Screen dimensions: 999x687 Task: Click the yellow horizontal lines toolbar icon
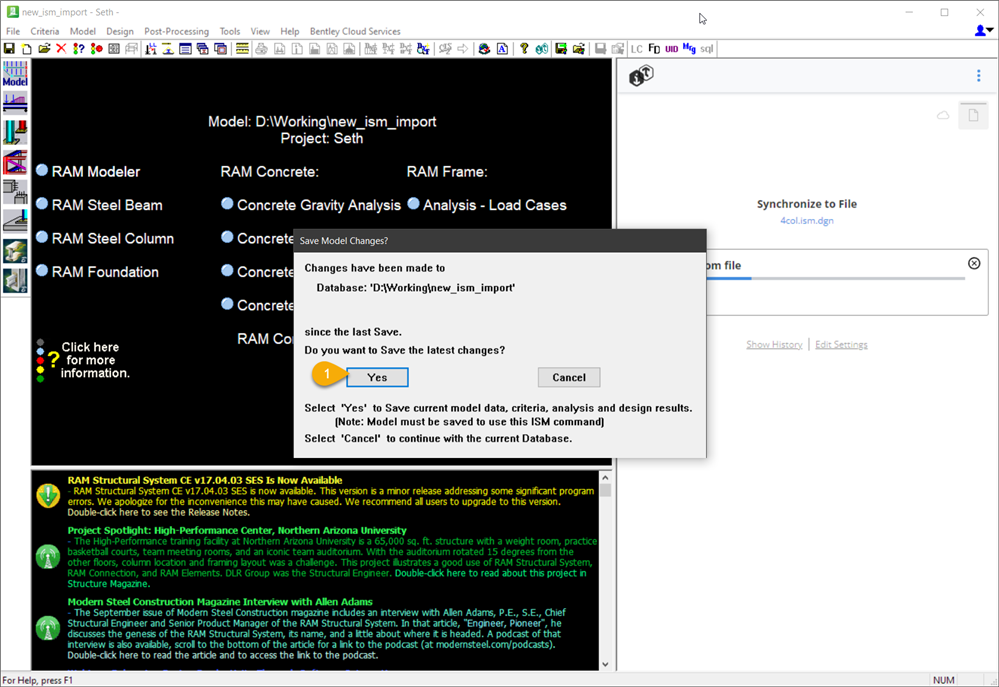(x=242, y=48)
